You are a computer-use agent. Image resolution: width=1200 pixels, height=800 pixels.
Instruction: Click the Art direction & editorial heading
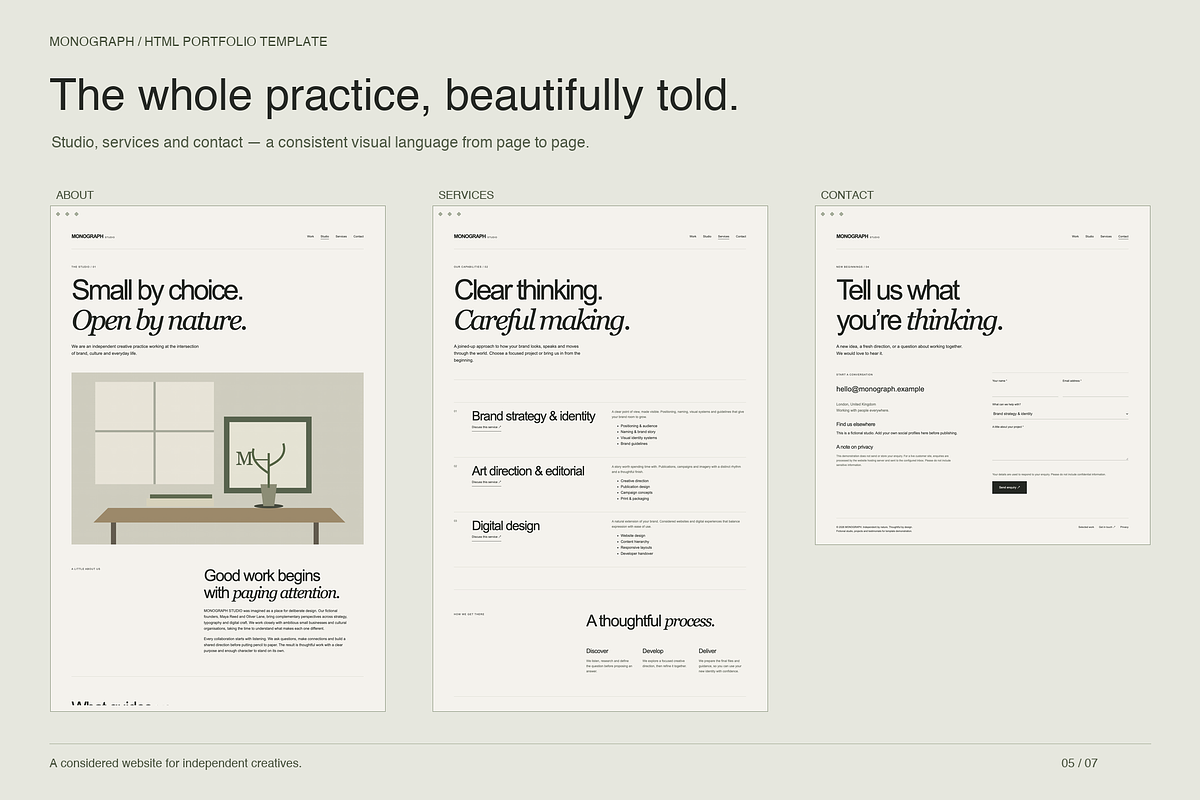[528, 471]
